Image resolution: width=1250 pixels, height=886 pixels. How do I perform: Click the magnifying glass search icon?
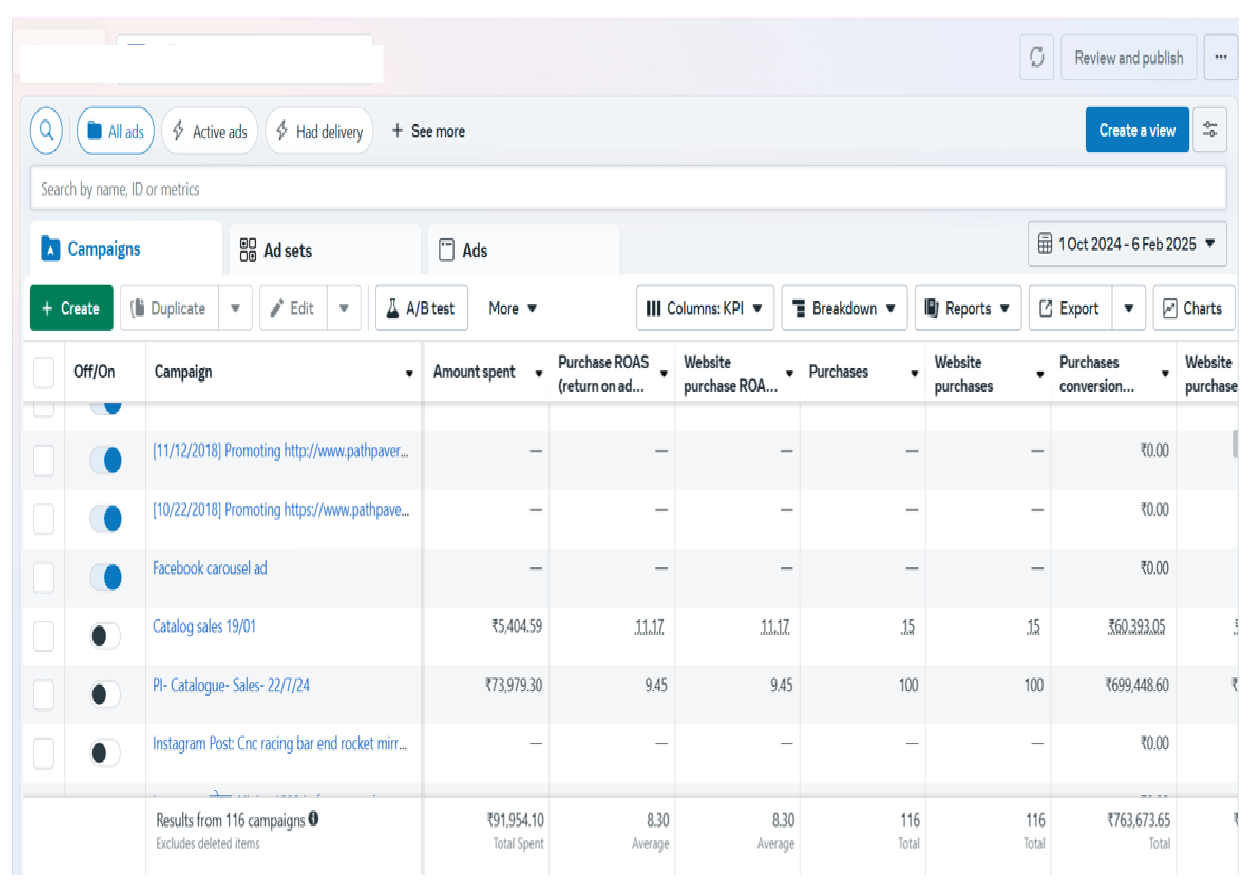click(x=46, y=131)
